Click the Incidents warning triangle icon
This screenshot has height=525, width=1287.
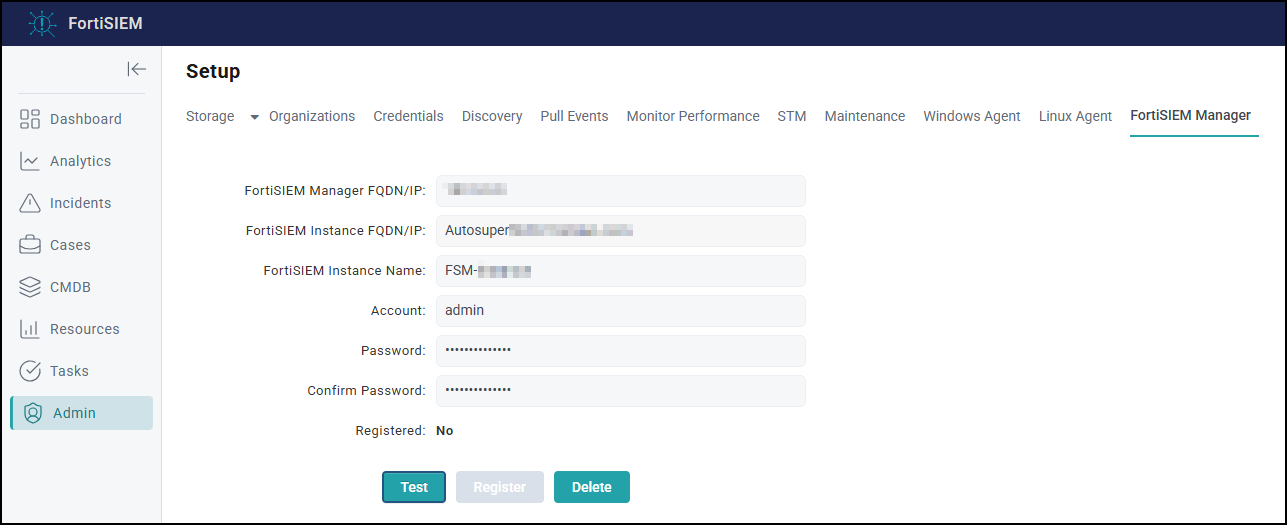point(30,203)
